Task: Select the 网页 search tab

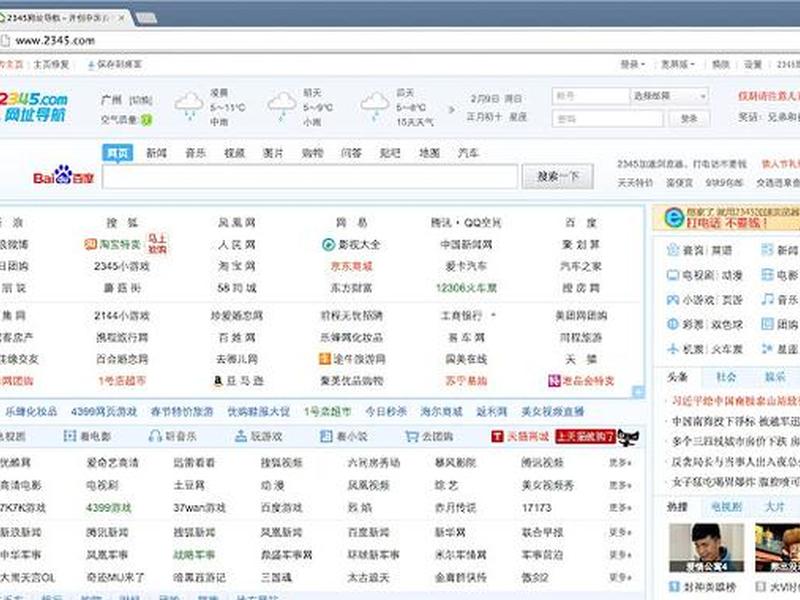Action: (118, 153)
